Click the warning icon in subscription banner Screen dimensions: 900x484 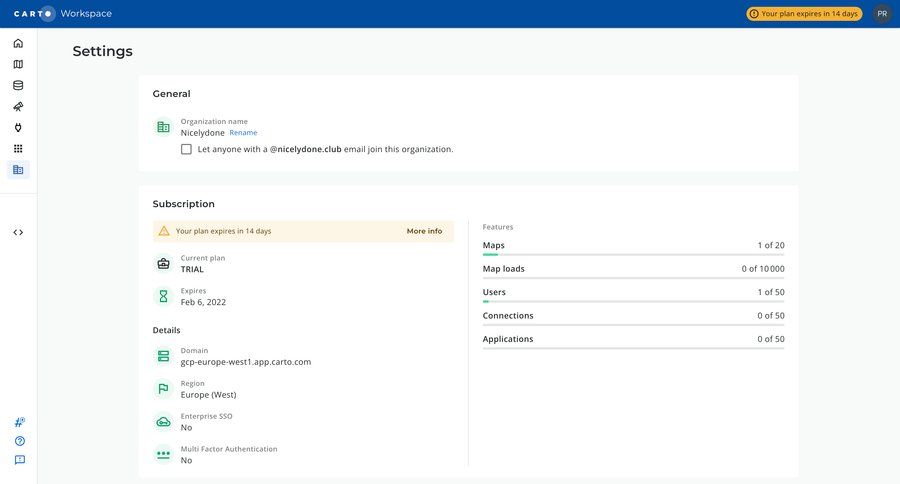tap(164, 231)
